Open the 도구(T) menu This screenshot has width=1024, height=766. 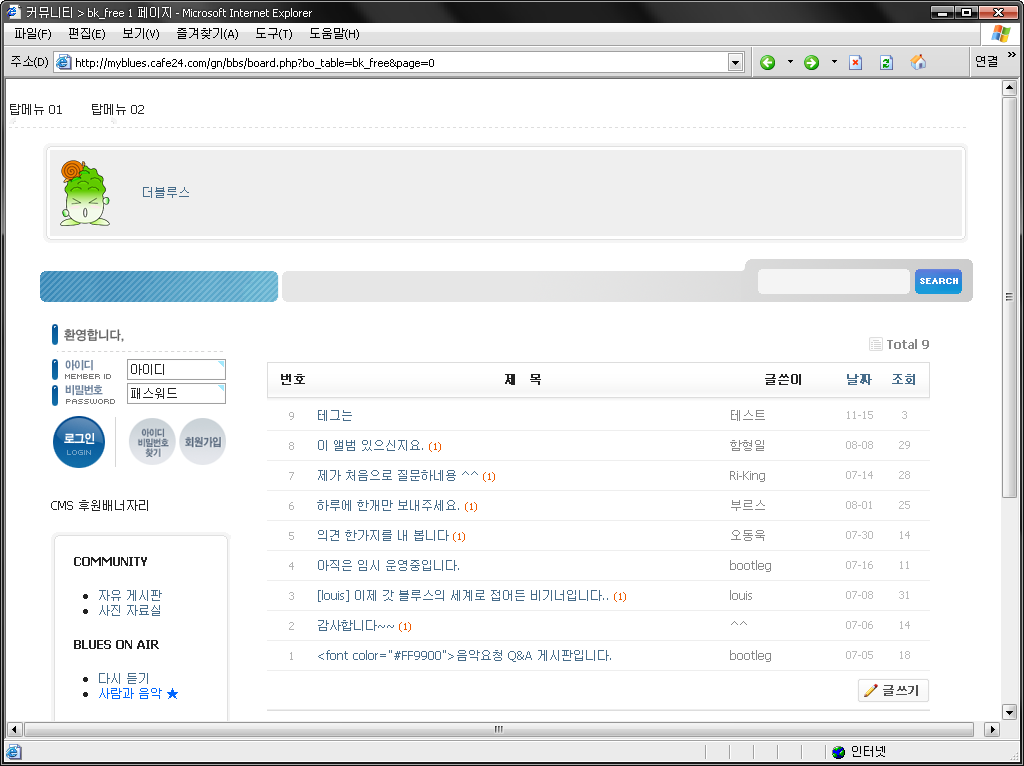tap(274, 34)
